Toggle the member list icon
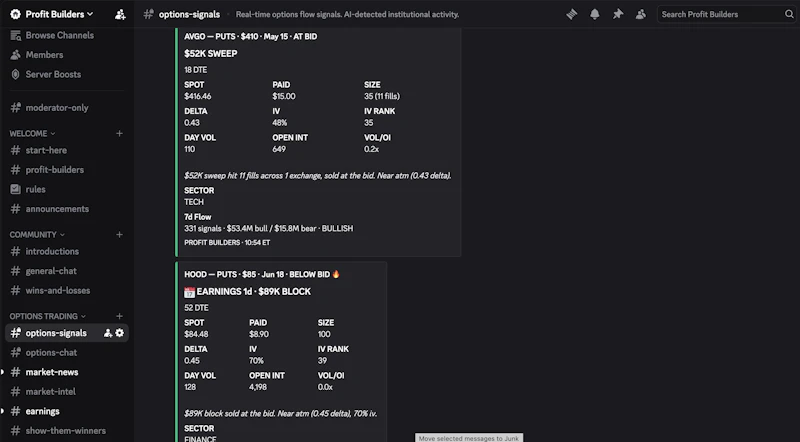Screen dimensions: 800x442 tap(641, 14)
